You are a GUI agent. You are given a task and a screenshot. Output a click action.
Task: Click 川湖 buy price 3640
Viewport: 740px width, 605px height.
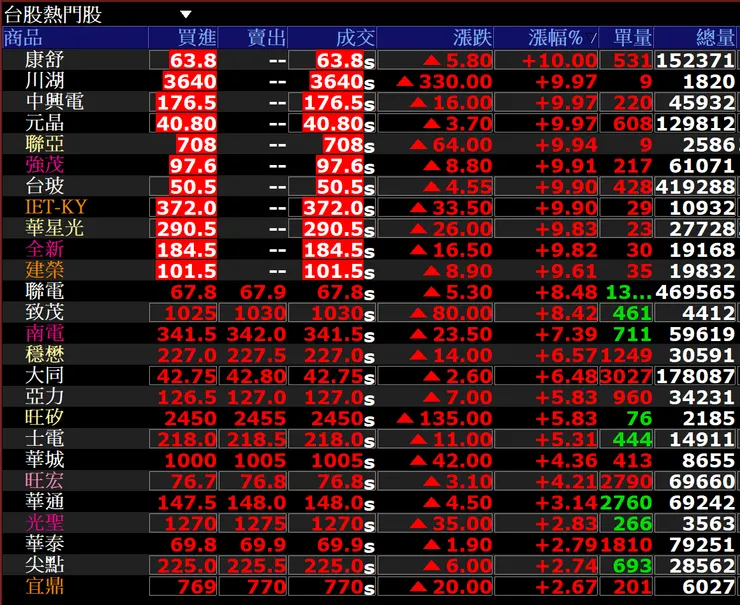pos(190,82)
